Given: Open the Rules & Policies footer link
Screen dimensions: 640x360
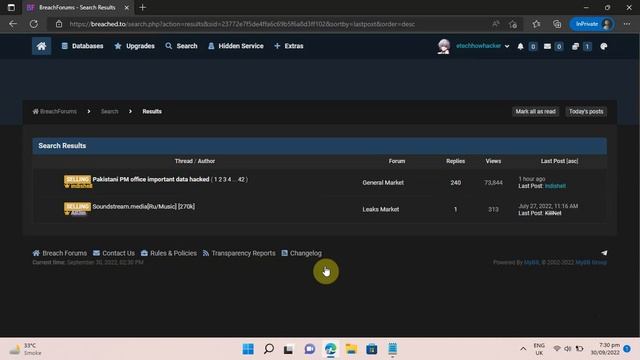Looking at the screenshot, I should coord(169,253).
